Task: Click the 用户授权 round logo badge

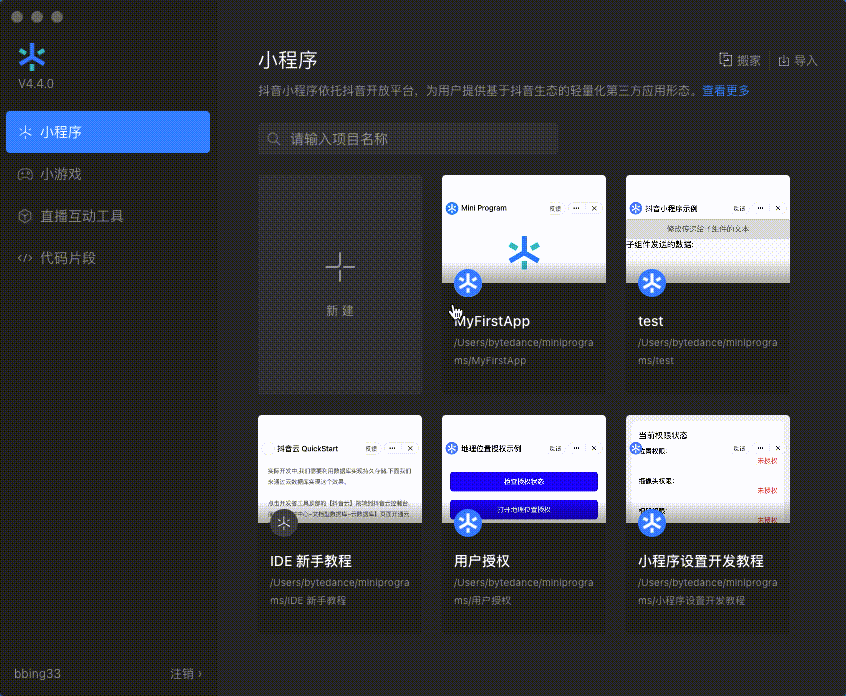Action: tap(468, 523)
